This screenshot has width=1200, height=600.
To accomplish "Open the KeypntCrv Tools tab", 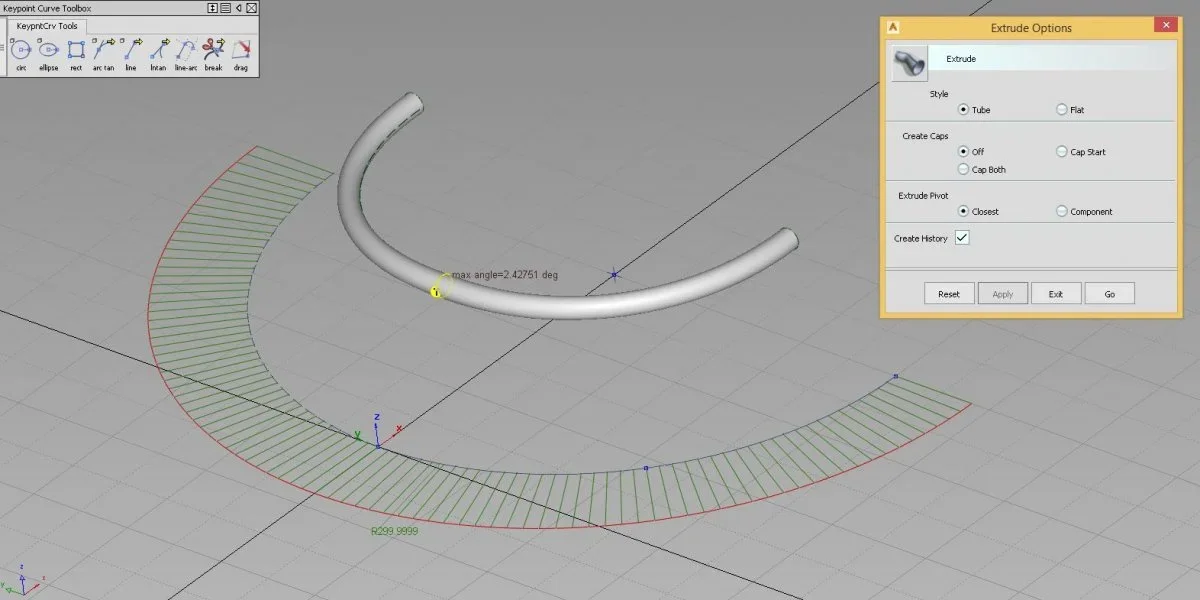I will (47, 26).
